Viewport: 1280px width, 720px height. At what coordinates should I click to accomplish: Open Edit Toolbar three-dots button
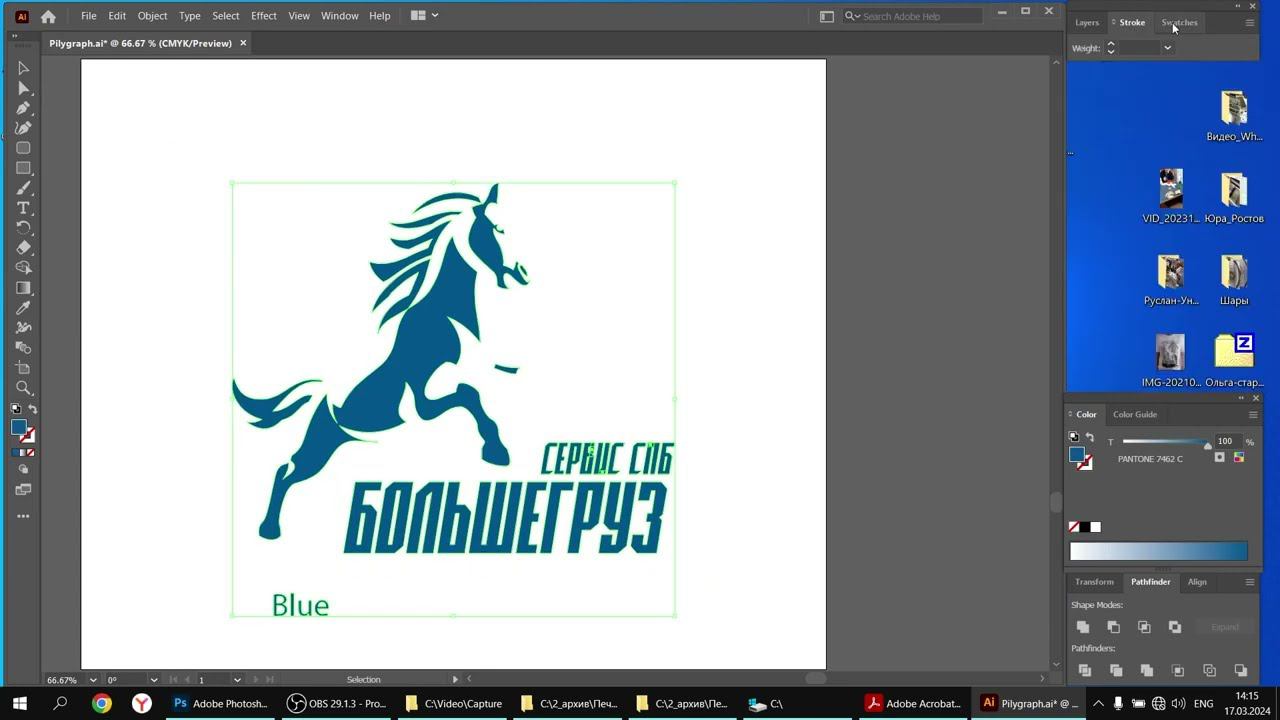click(x=23, y=516)
